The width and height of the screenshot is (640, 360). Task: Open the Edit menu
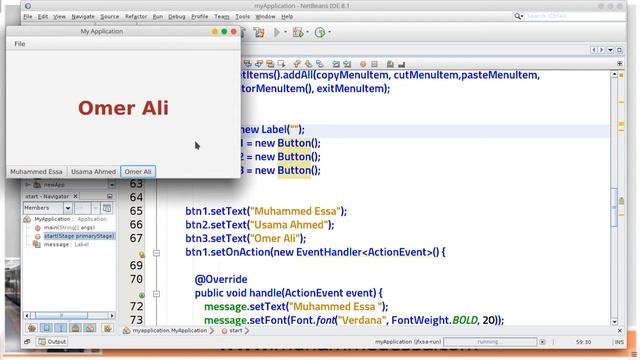pos(43,17)
